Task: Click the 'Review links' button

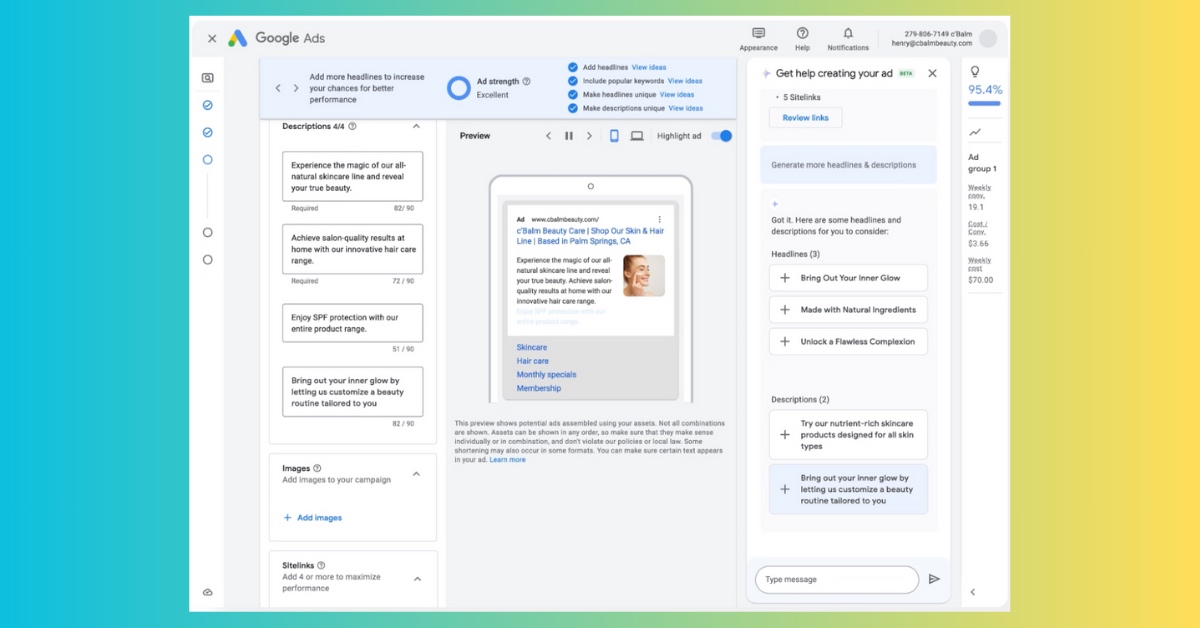Action: click(805, 118)
